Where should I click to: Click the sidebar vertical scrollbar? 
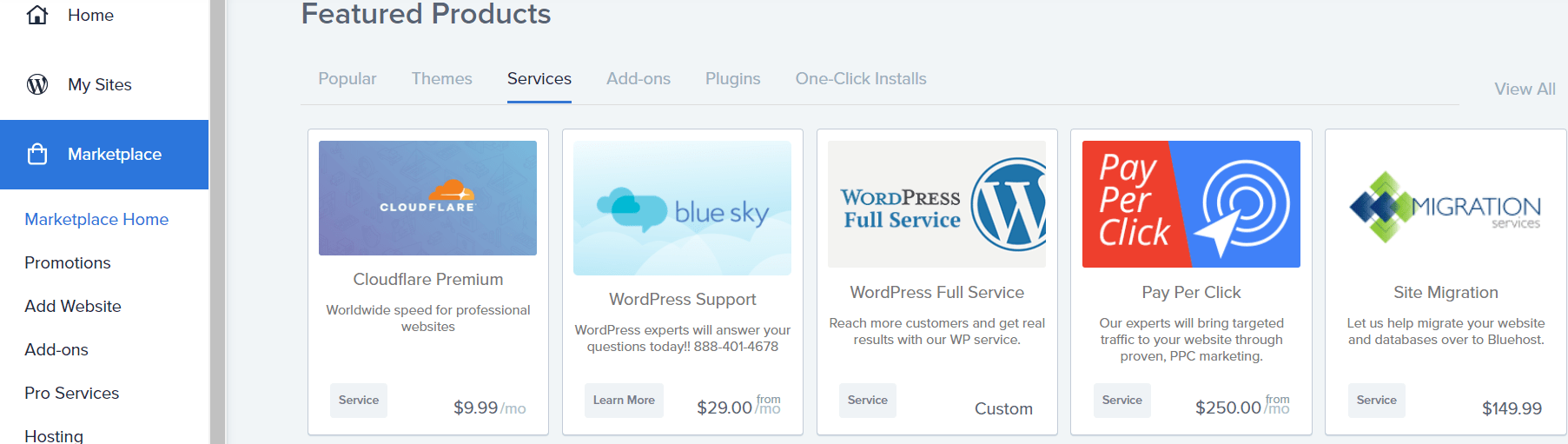pyautogui.click(x=217, y=222)
